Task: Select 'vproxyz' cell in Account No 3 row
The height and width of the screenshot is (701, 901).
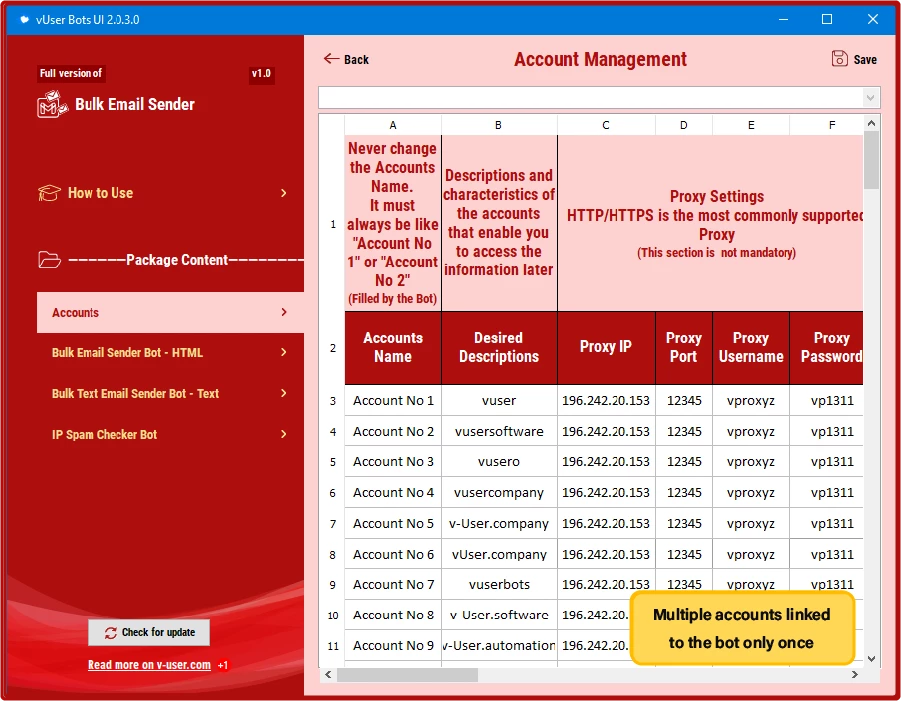Action: click(x=751, y=461)
